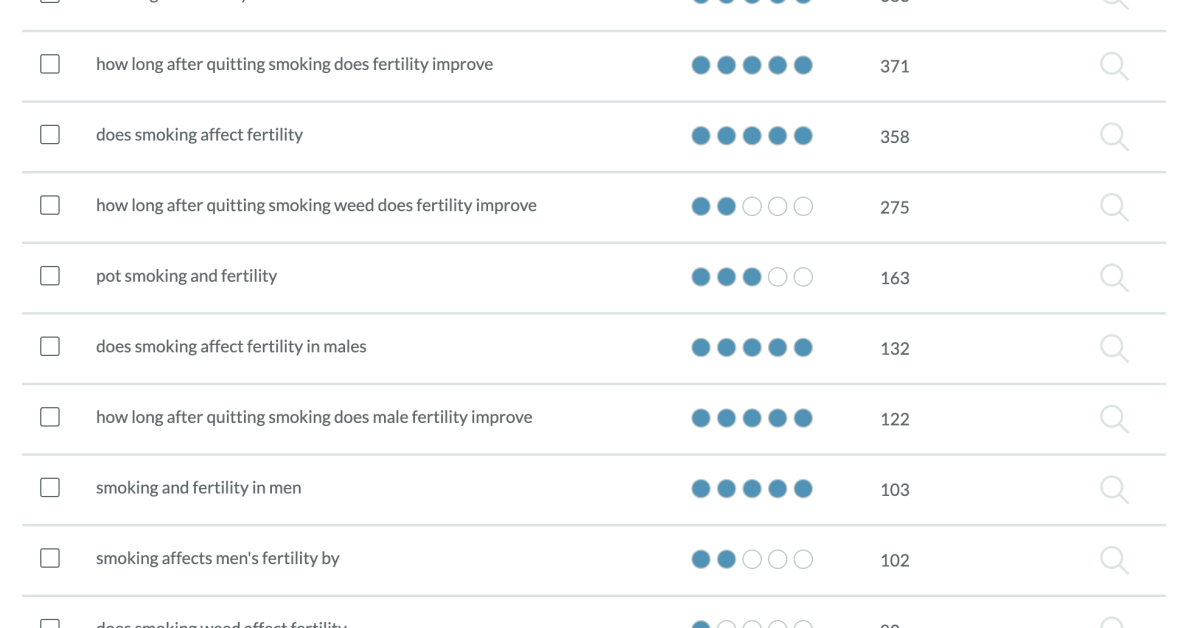
Task: Click the search volume value 103
Action: coord(894,490)
